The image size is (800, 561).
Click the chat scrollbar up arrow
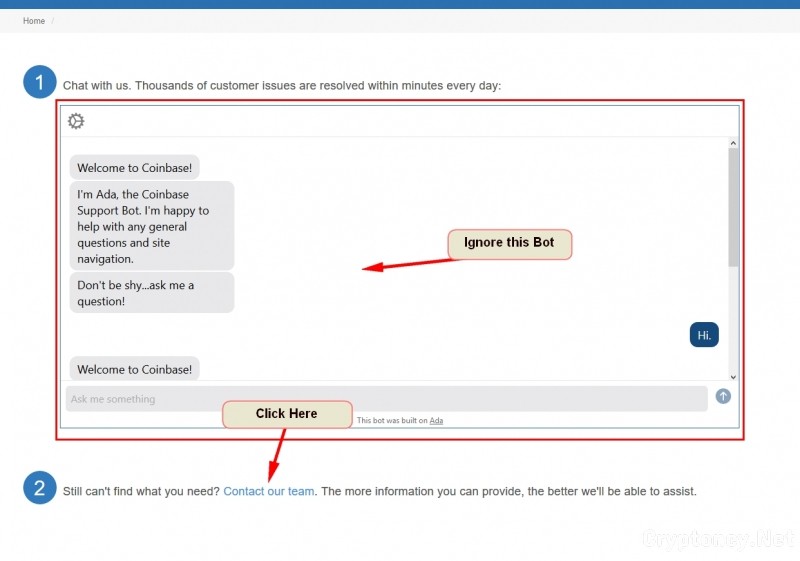pyautogui.click(x=733, y=143)
